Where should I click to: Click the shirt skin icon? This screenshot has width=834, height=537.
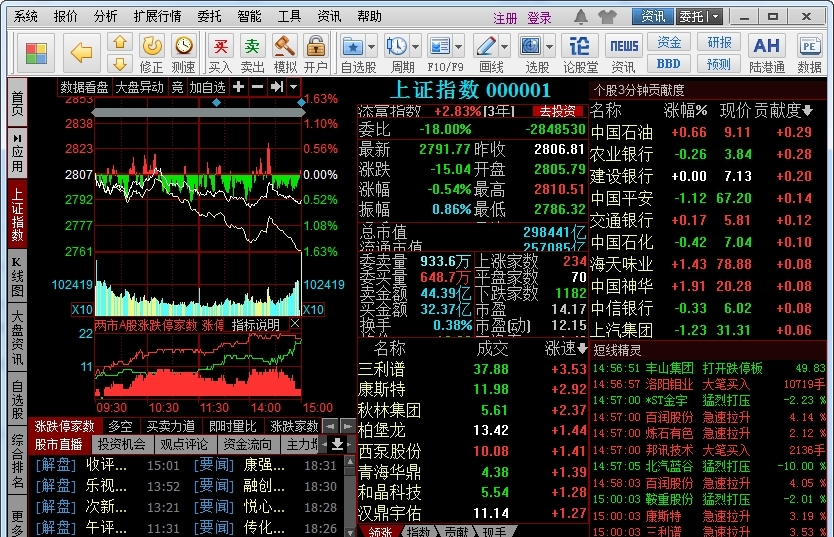tap(607, 17)
